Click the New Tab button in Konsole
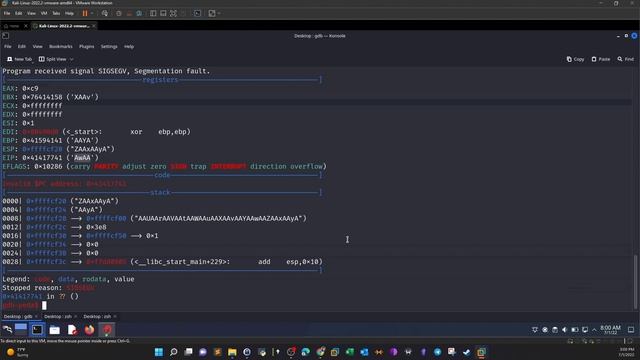 click(19, 59)
